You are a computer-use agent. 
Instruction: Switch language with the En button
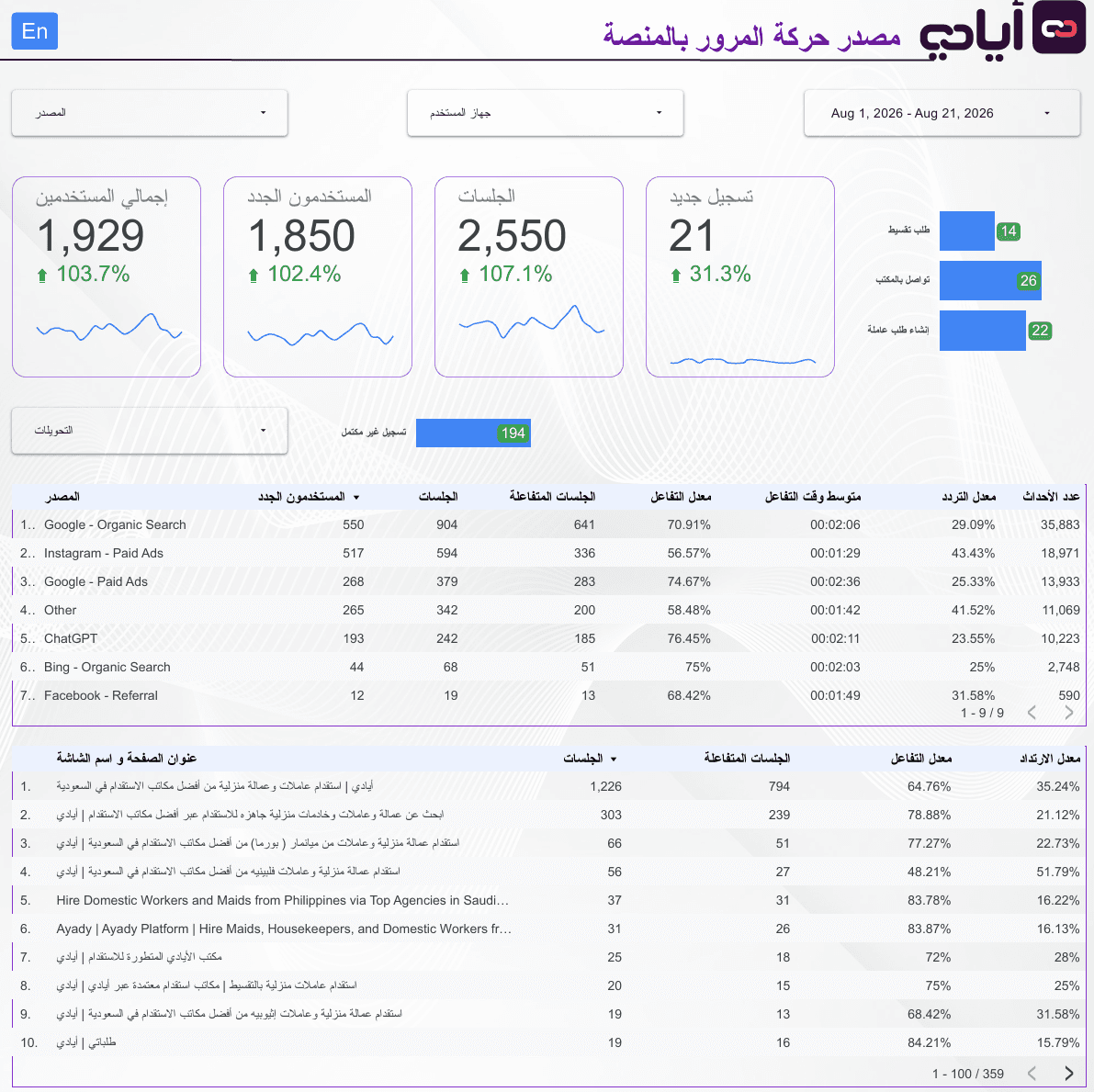coord(34,31)
